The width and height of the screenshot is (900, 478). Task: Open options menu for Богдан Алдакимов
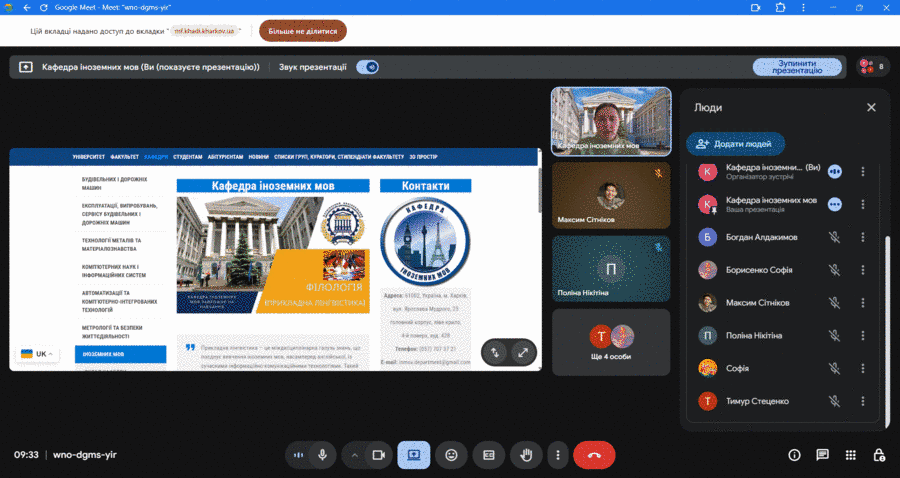pyautogui.click(x=862, y=237)
